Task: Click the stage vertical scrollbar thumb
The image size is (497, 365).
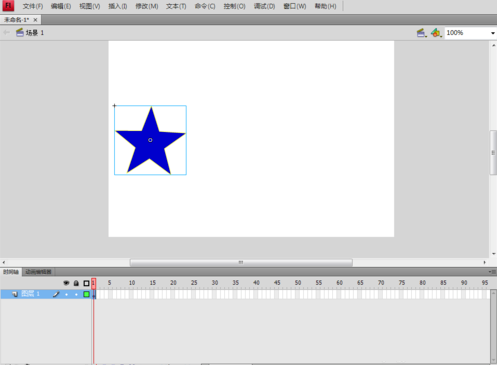Action: click(x=493, y=152)
